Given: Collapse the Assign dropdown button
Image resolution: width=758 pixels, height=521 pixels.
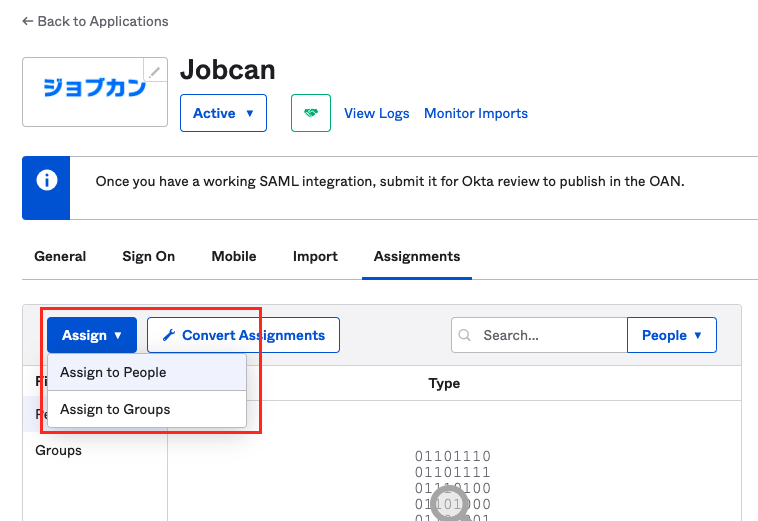Looking at the screenshot, I should click(x=92, y=335).
